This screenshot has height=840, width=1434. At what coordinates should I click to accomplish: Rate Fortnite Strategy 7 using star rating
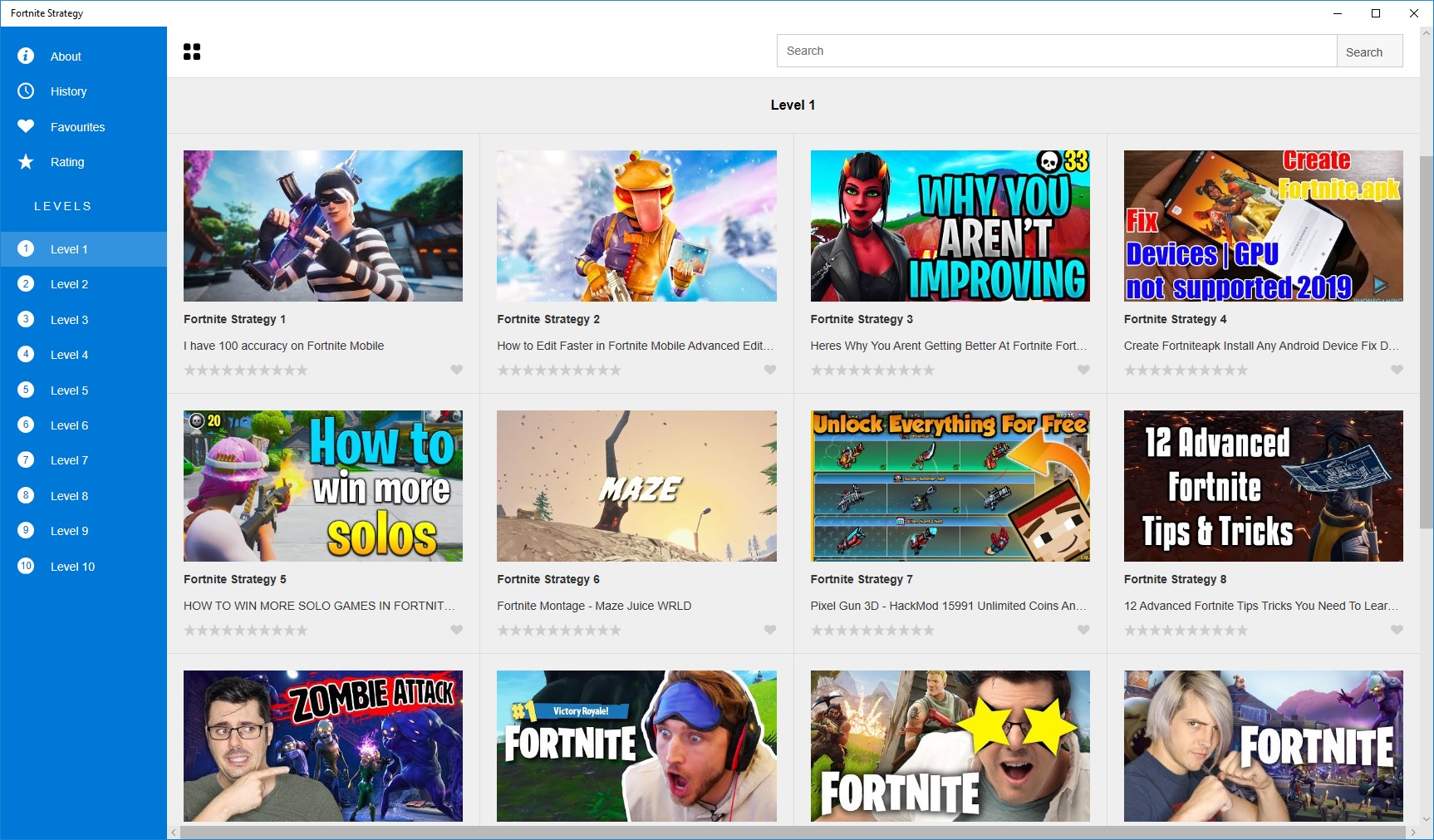click(872, 630)
